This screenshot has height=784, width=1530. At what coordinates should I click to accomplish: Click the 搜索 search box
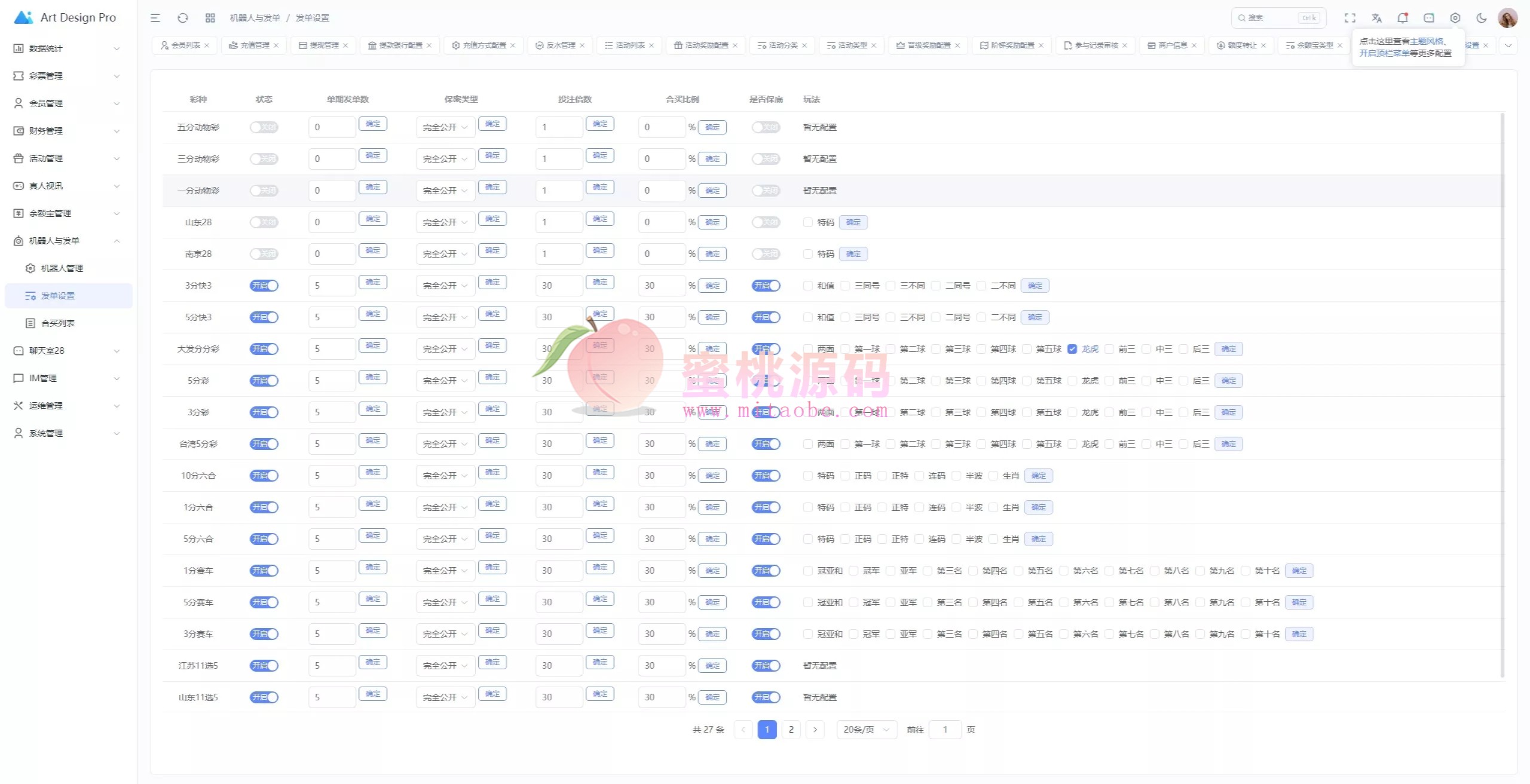click(1267, 18)
